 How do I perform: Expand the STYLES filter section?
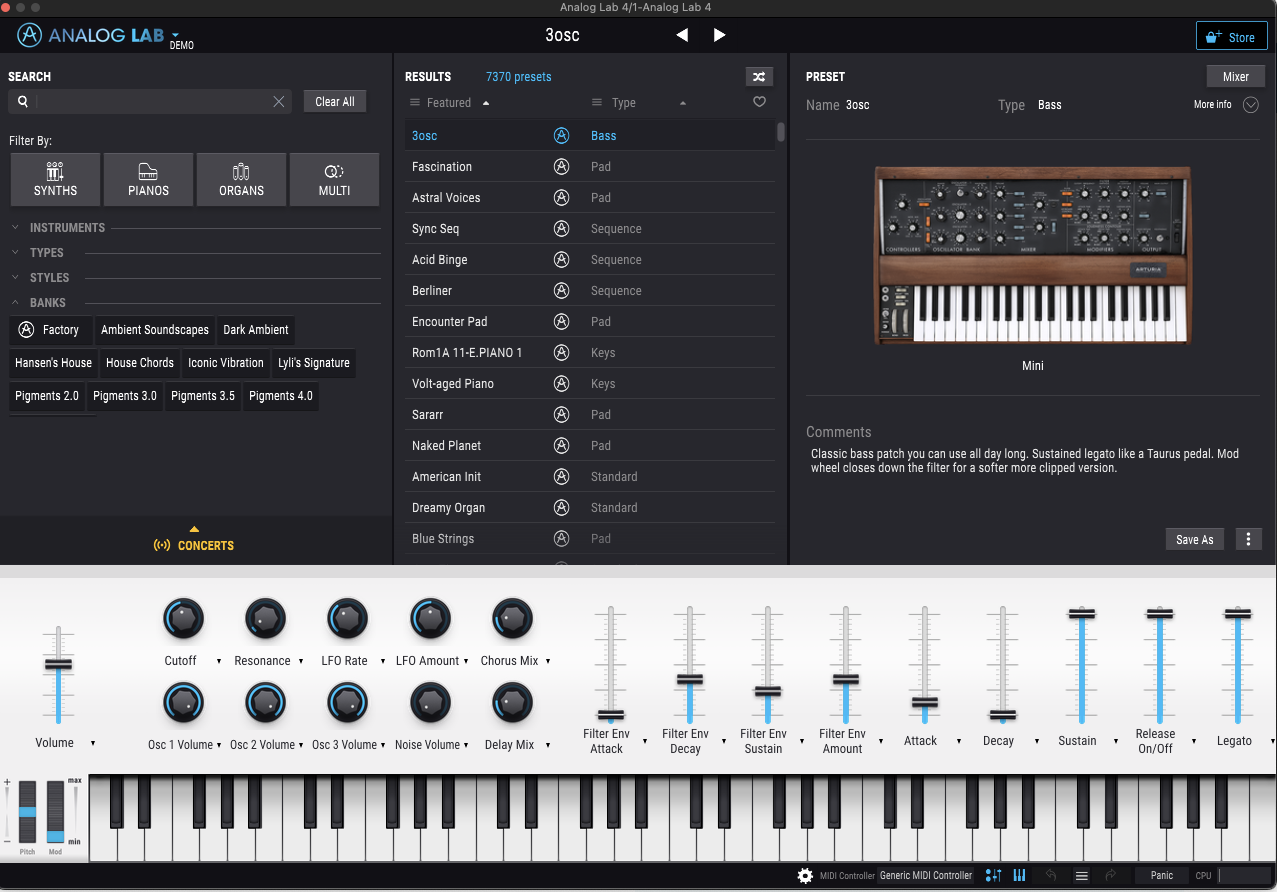(49, 278)
